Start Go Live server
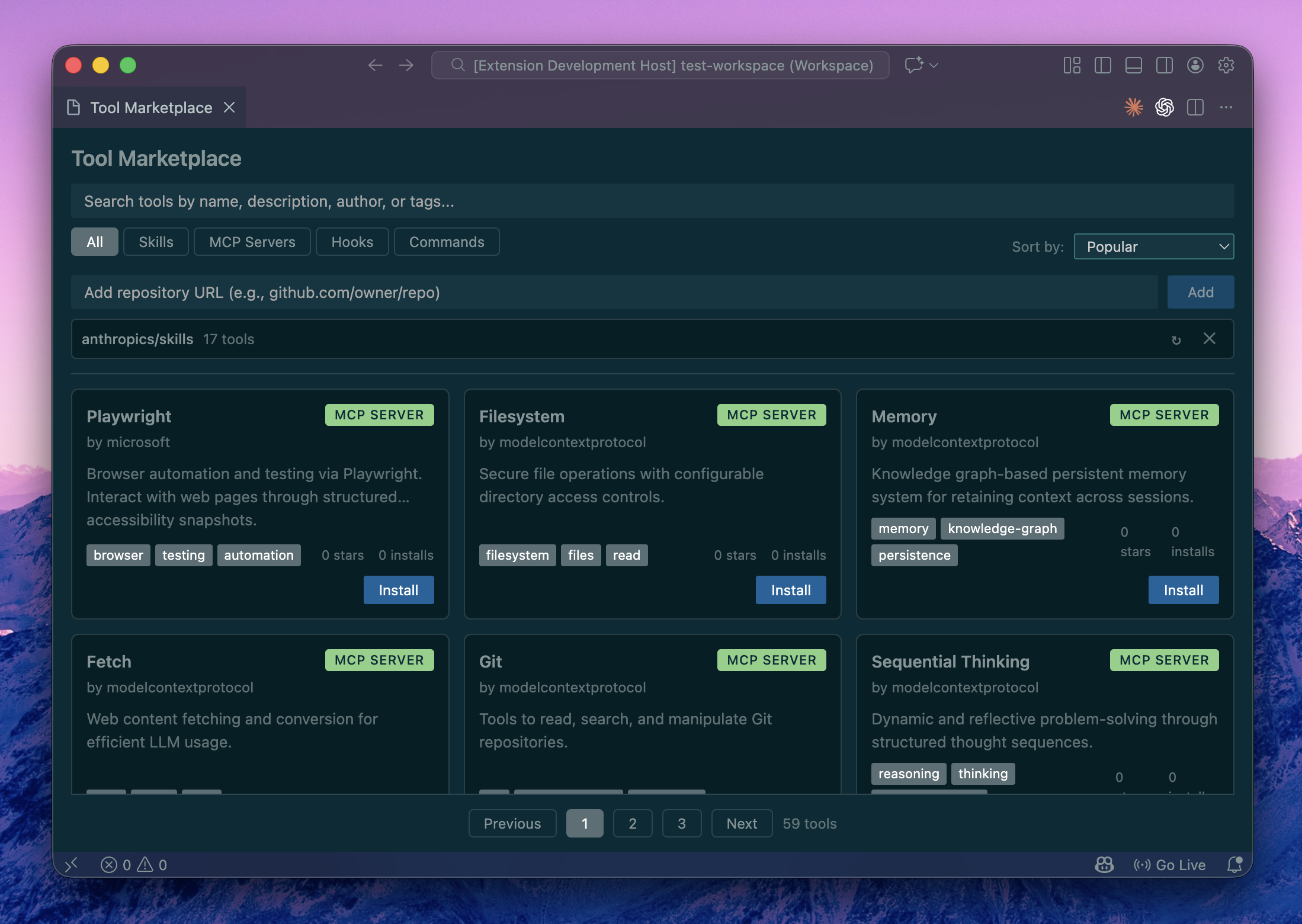The width and height of the screenshot is (1302, 924). click(1169, 865)
